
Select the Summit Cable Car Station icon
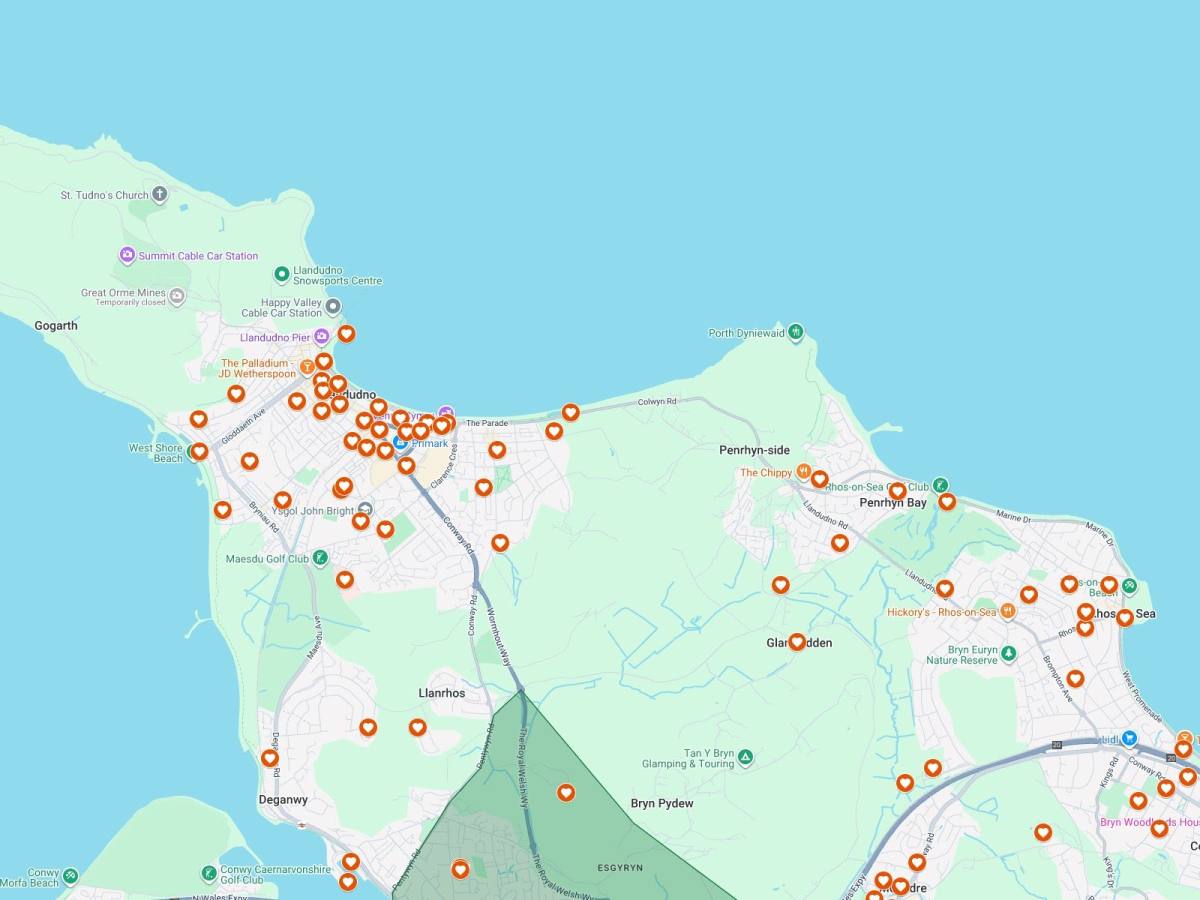pyautogui.click(x=127, y=256)
